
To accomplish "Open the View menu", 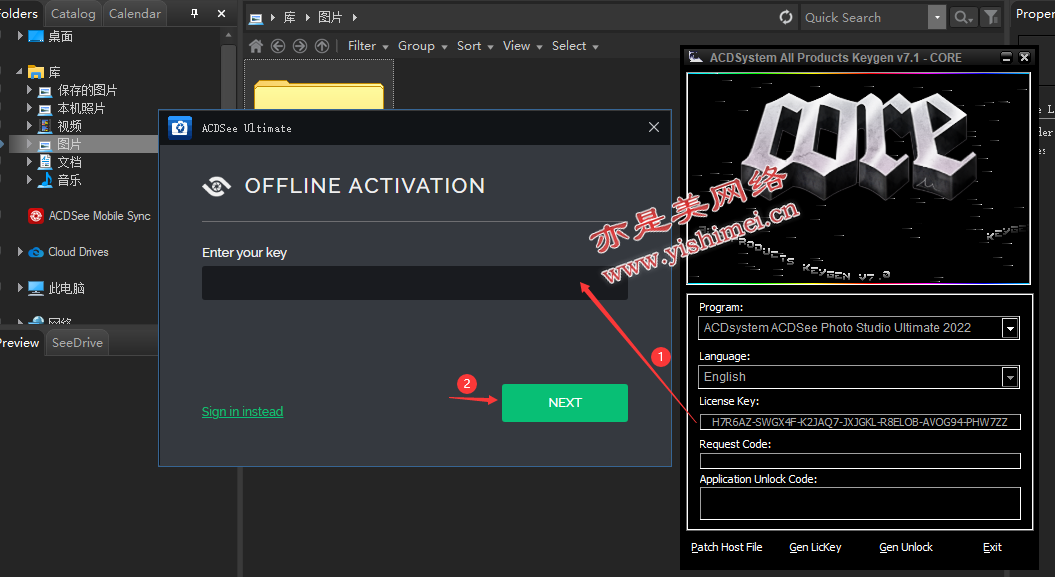I will coord(523,46).
